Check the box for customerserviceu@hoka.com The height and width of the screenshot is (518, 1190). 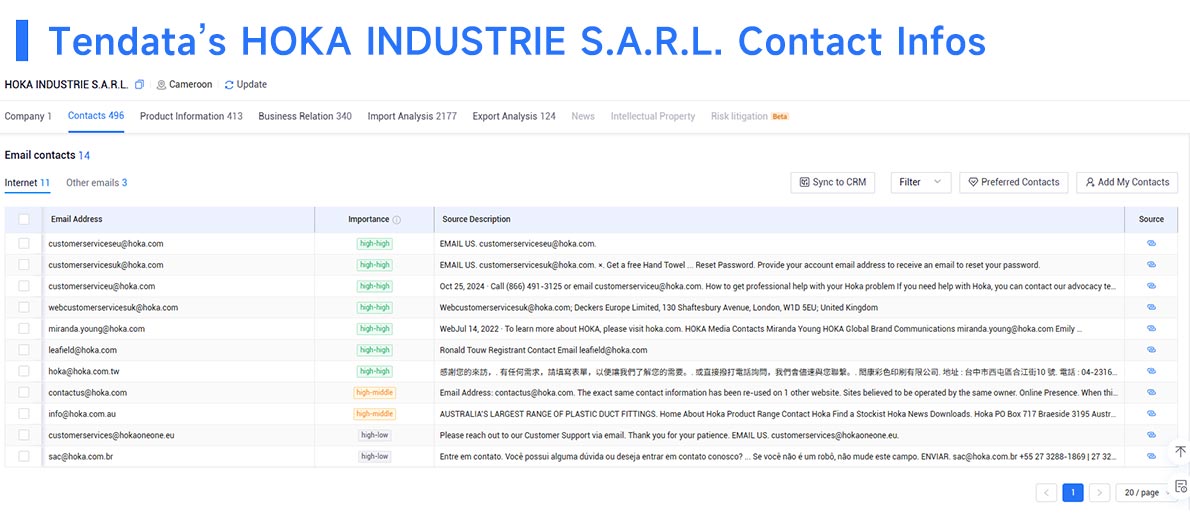click(24, 286)
